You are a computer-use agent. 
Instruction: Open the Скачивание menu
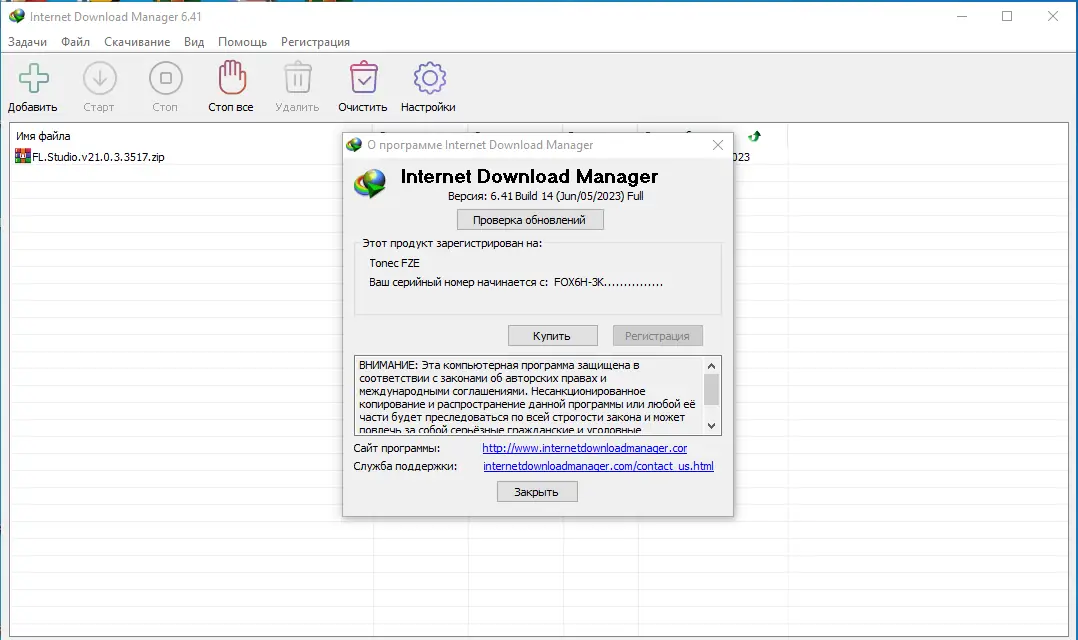137,42
